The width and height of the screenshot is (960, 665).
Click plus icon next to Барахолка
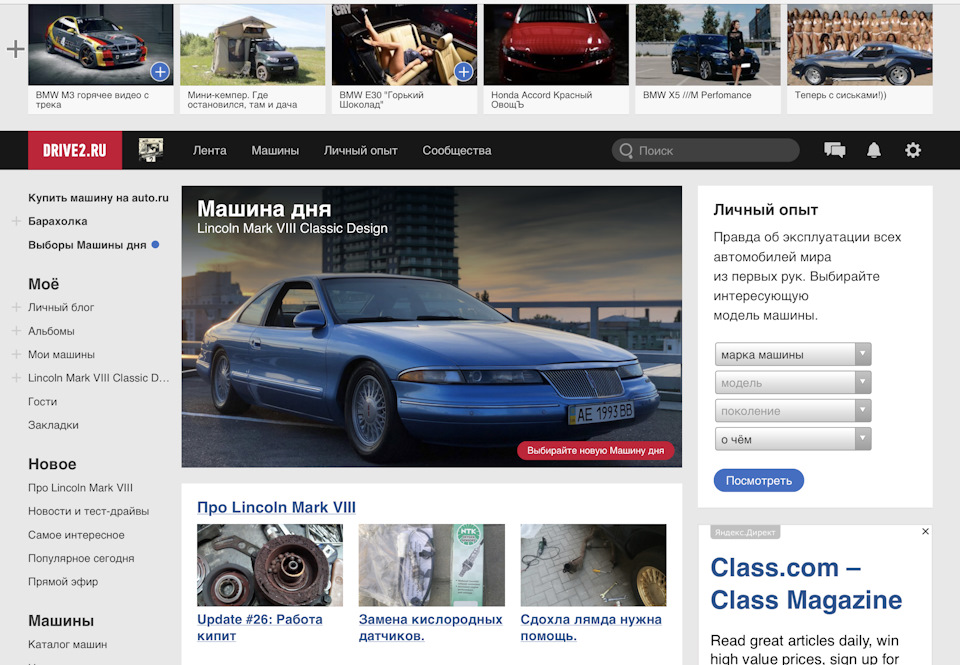(17, 221)
